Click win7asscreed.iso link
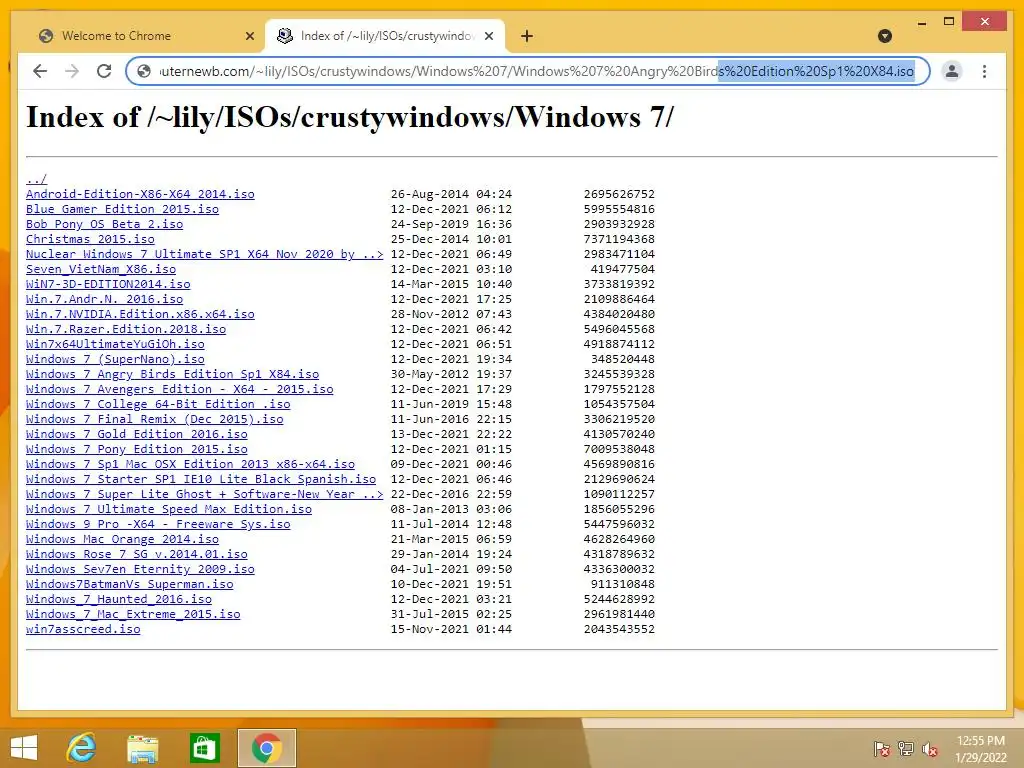The height and width of the screenshot is (768, 1024). click(x=83, y=630)
